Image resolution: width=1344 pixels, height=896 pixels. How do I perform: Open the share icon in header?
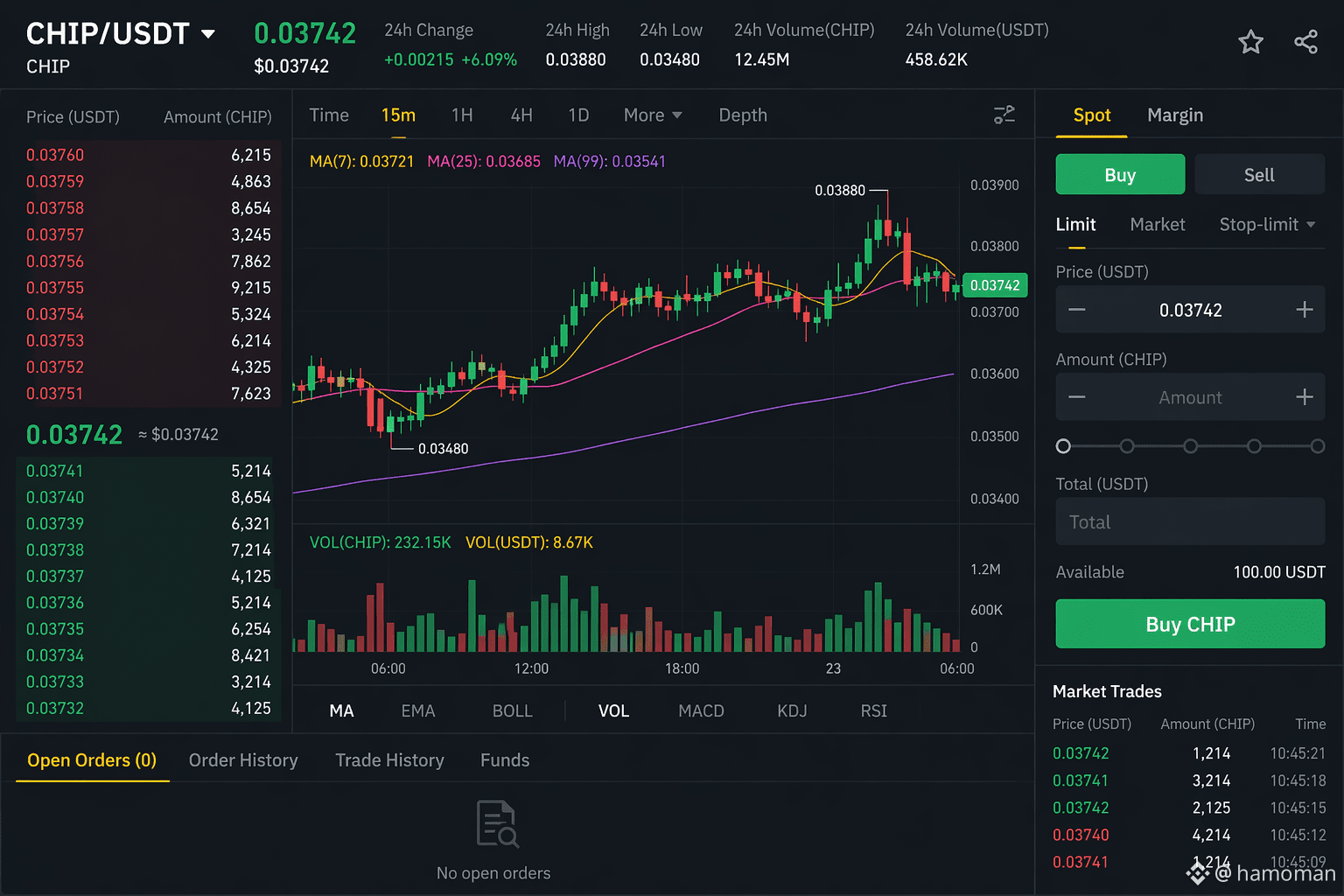click(1305, 42)
